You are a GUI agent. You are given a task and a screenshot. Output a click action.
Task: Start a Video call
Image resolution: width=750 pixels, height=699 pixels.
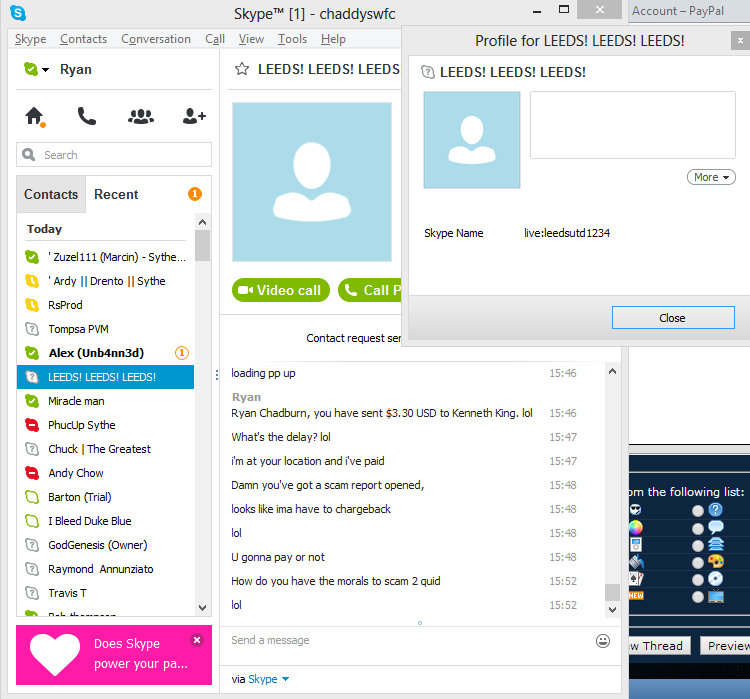281,290
